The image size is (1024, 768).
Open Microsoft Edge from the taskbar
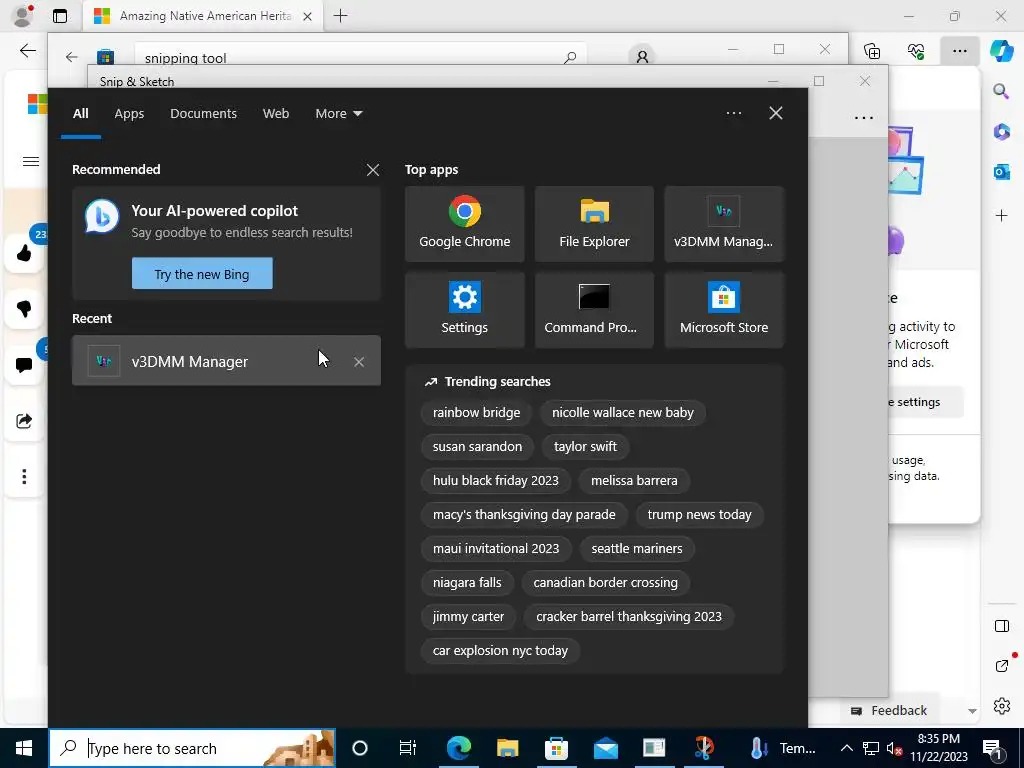458,748
